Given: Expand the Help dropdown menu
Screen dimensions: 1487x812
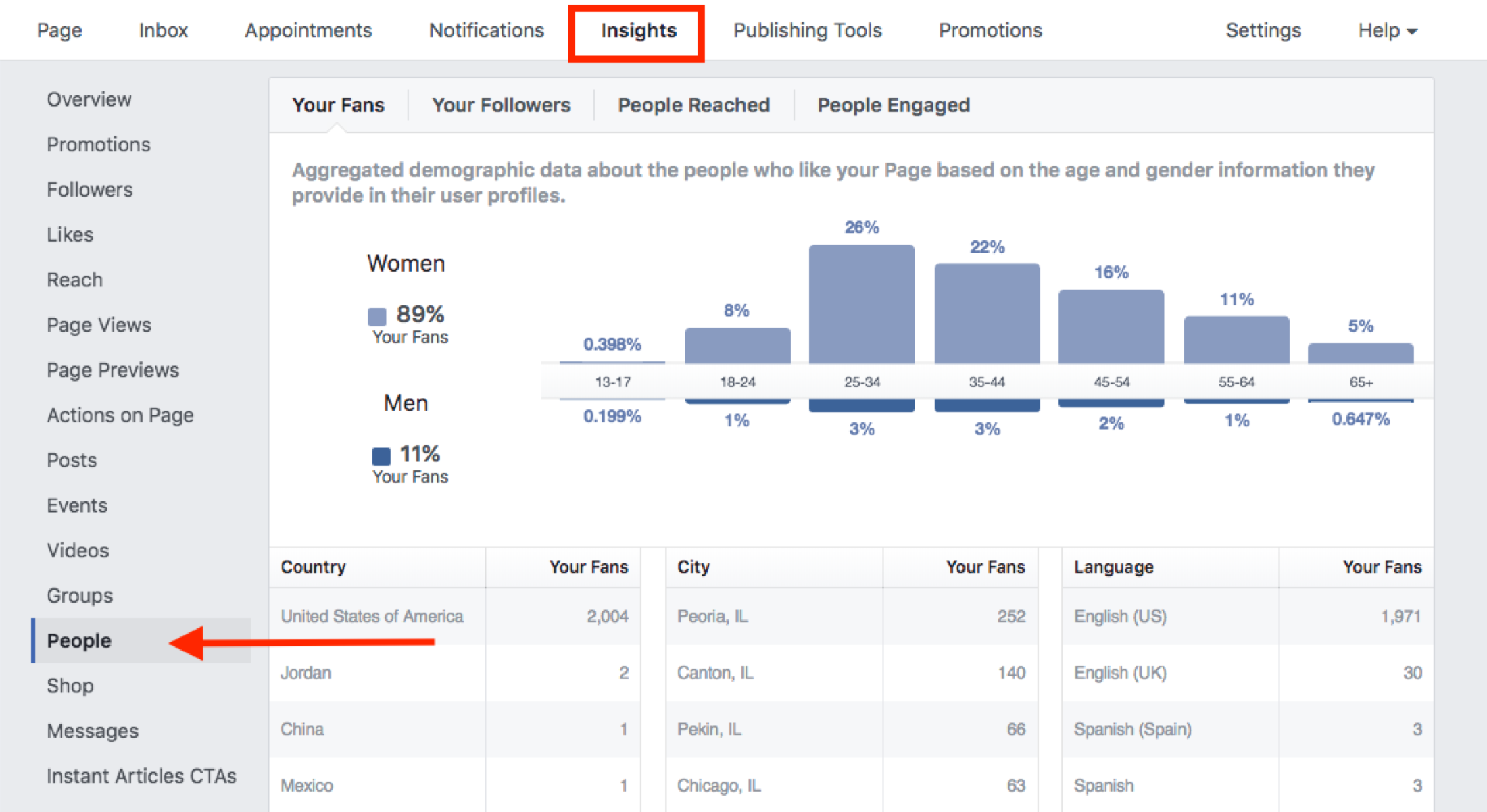Looking at the screenshot, I should [1387, 30].
